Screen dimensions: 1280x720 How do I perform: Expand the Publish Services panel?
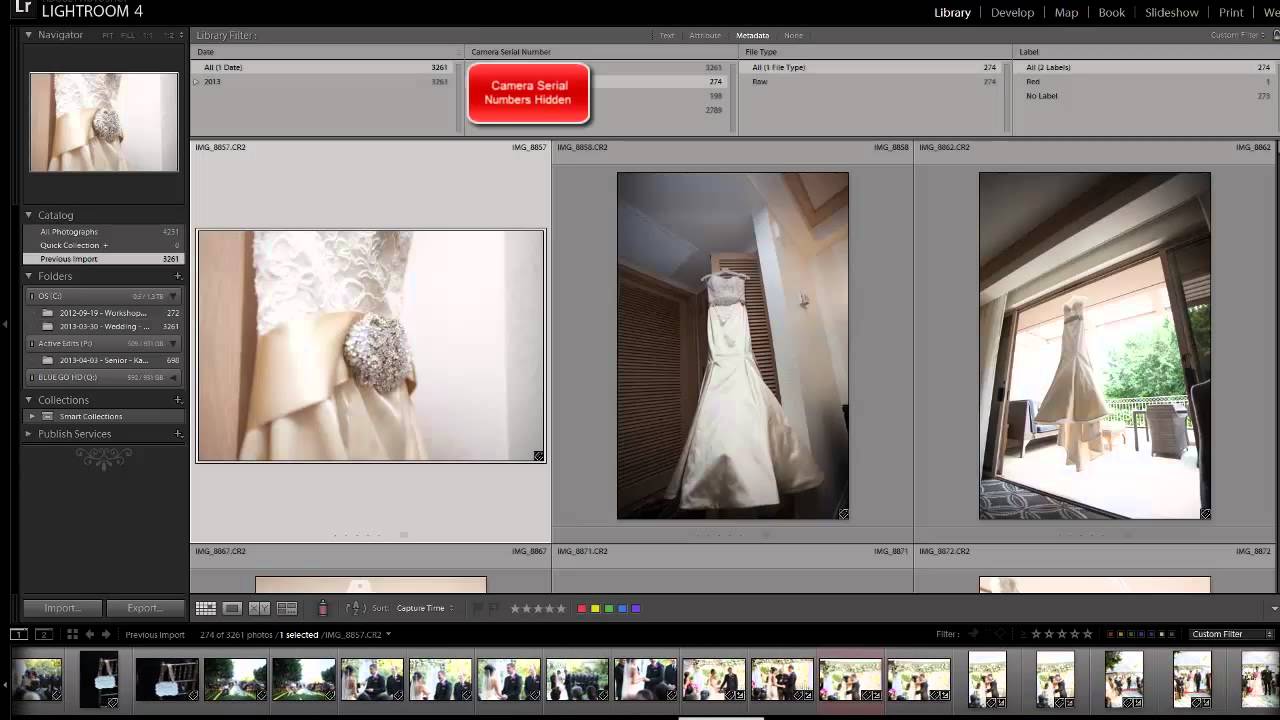(x=29, y=434)
